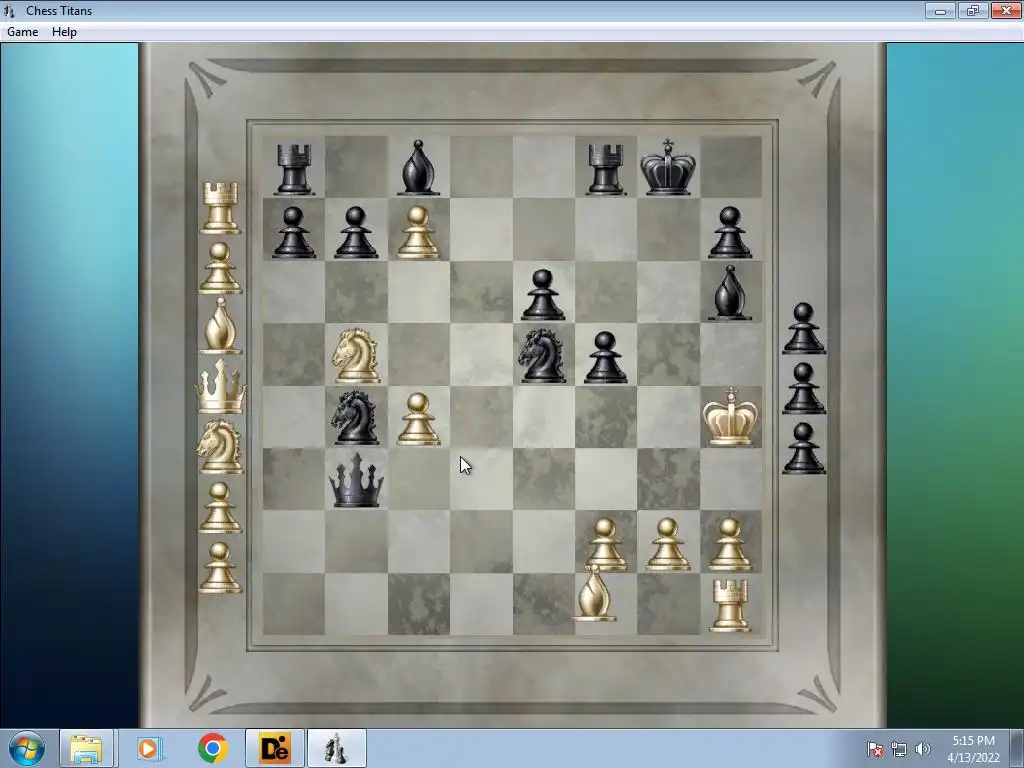
Task: Click the captured white rook beside the board
Action: pos(220,208)
